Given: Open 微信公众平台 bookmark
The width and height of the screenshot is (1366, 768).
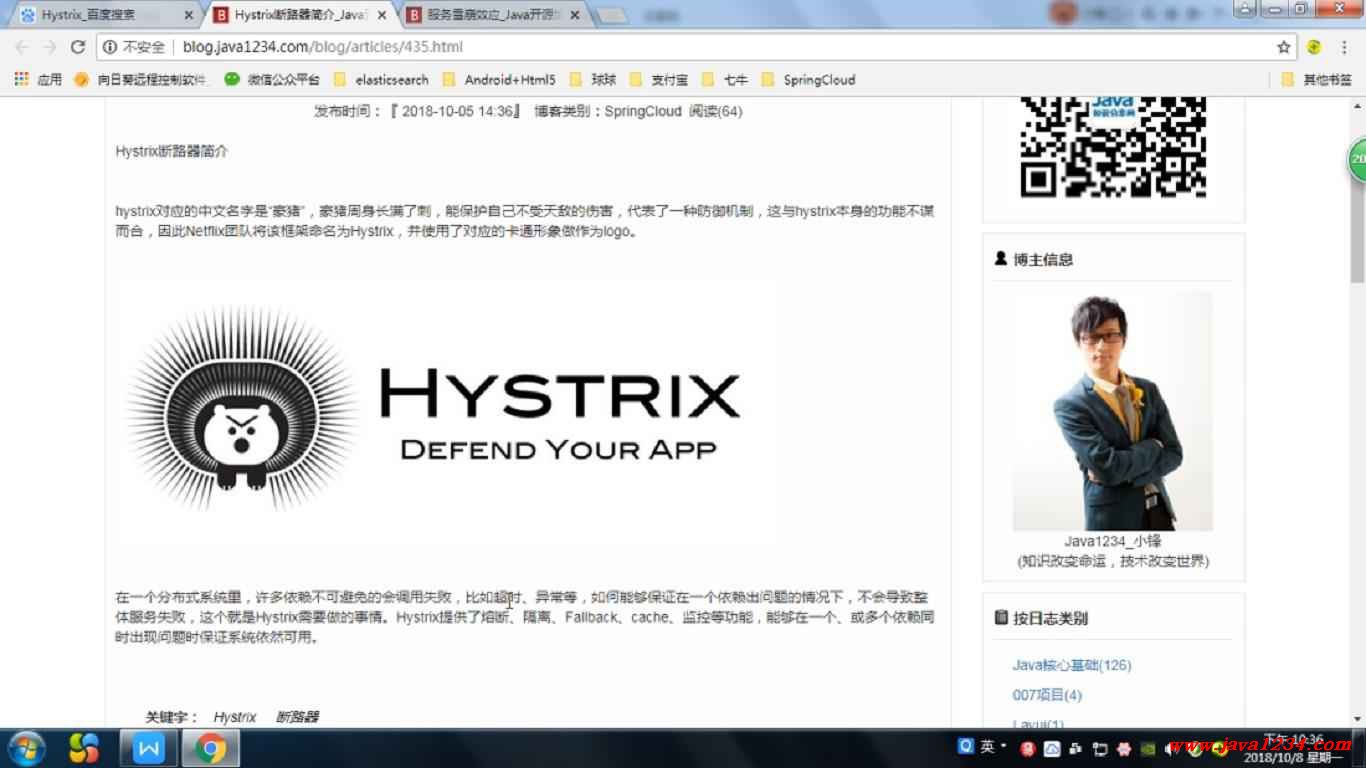Looking at the screenshot, I should click(272, 80).
